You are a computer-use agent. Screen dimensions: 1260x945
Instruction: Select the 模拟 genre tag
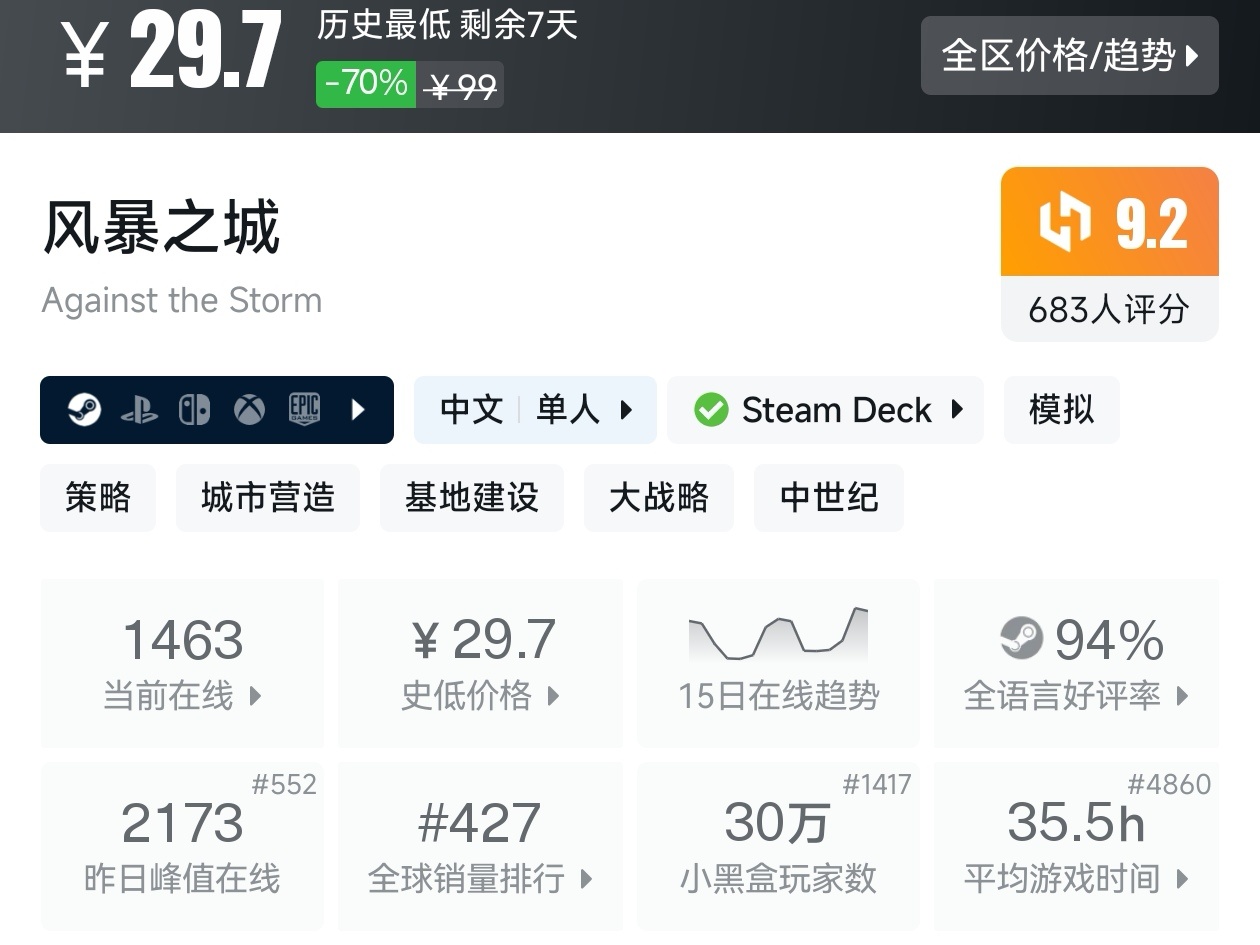(x=1061, y=410)
